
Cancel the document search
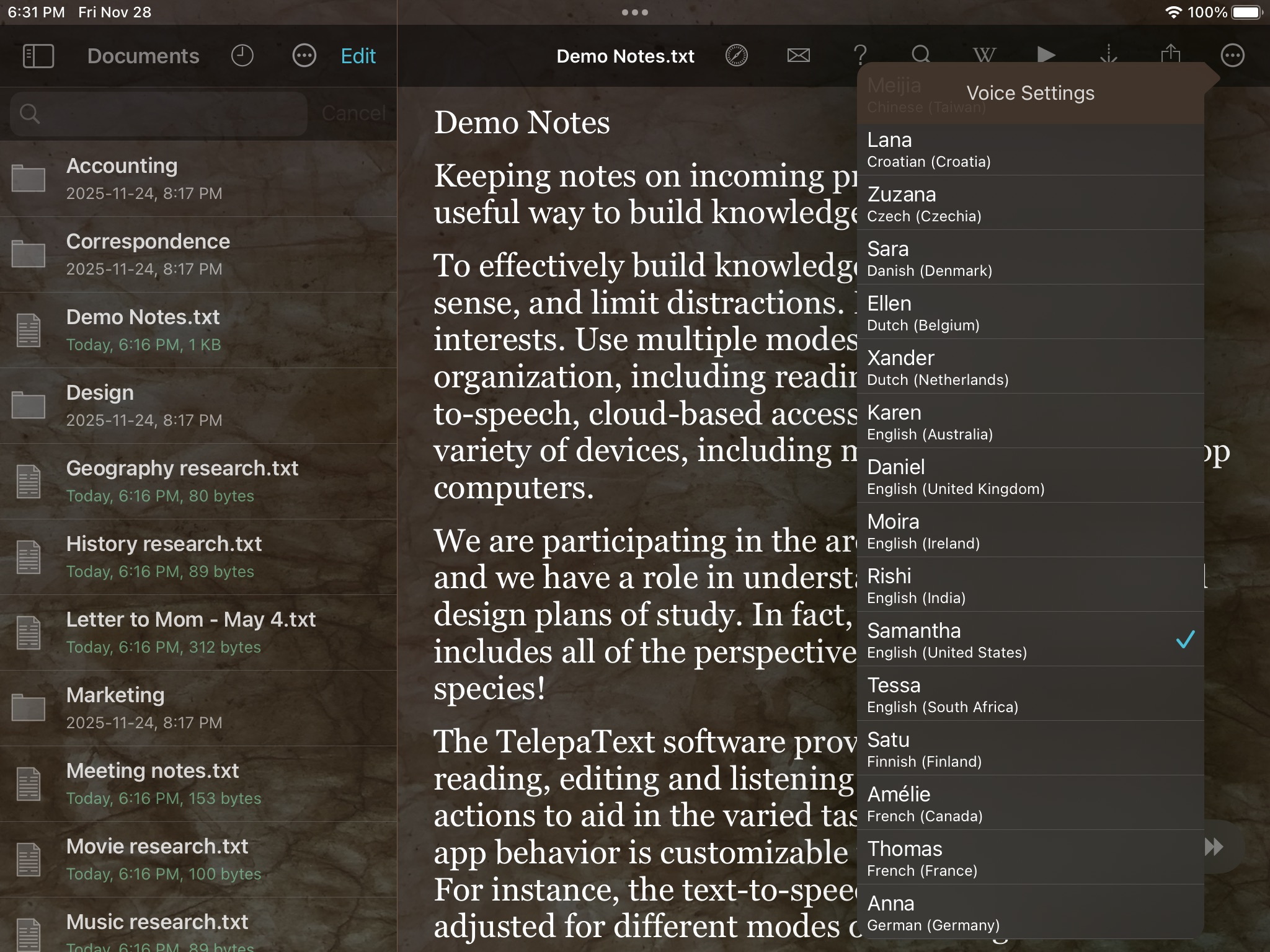(353, 113)
